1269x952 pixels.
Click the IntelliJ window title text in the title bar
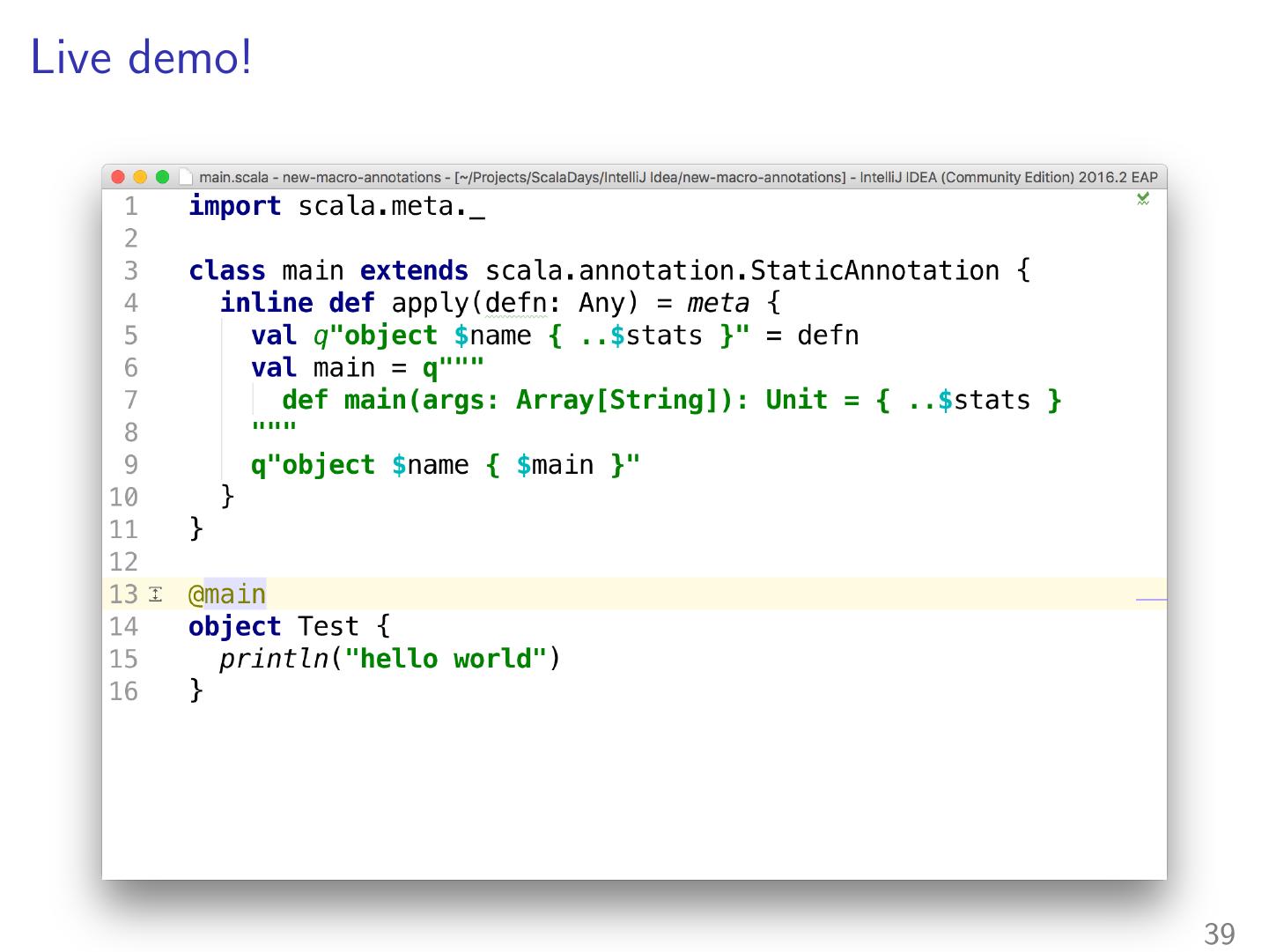point(678,177)
